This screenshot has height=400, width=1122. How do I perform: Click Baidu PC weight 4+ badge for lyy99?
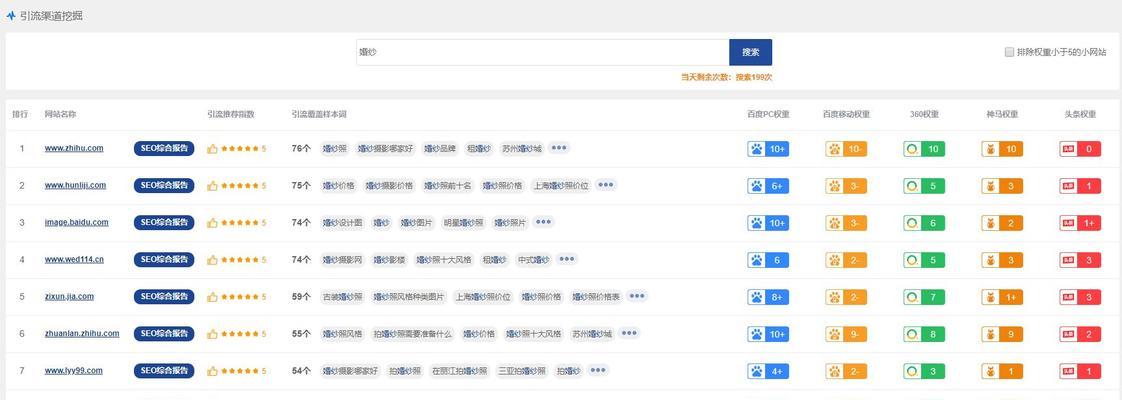768,371
